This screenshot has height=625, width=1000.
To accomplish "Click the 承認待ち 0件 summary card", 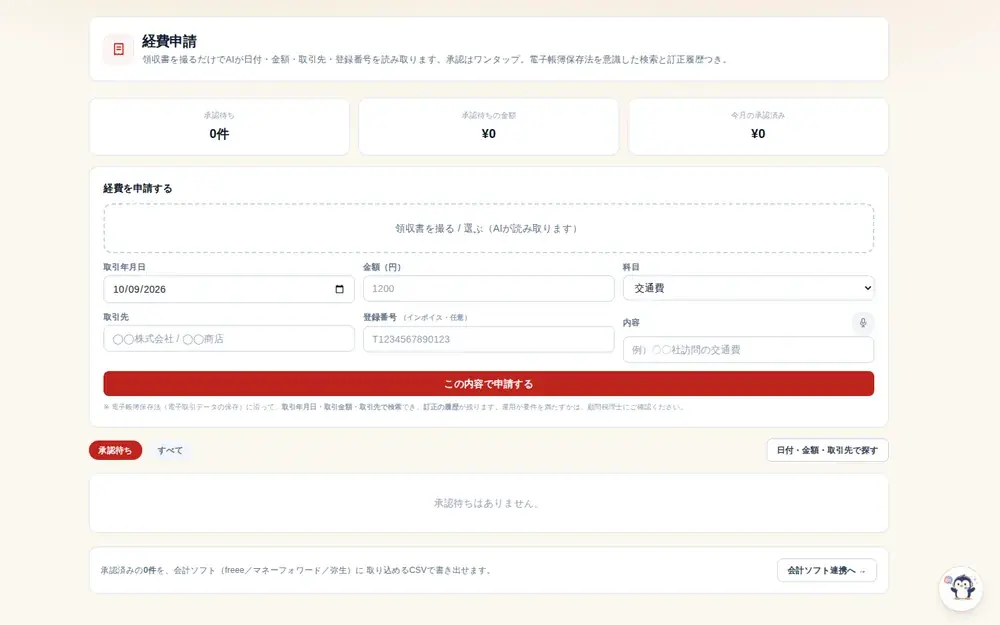I will tap(219, 126).
